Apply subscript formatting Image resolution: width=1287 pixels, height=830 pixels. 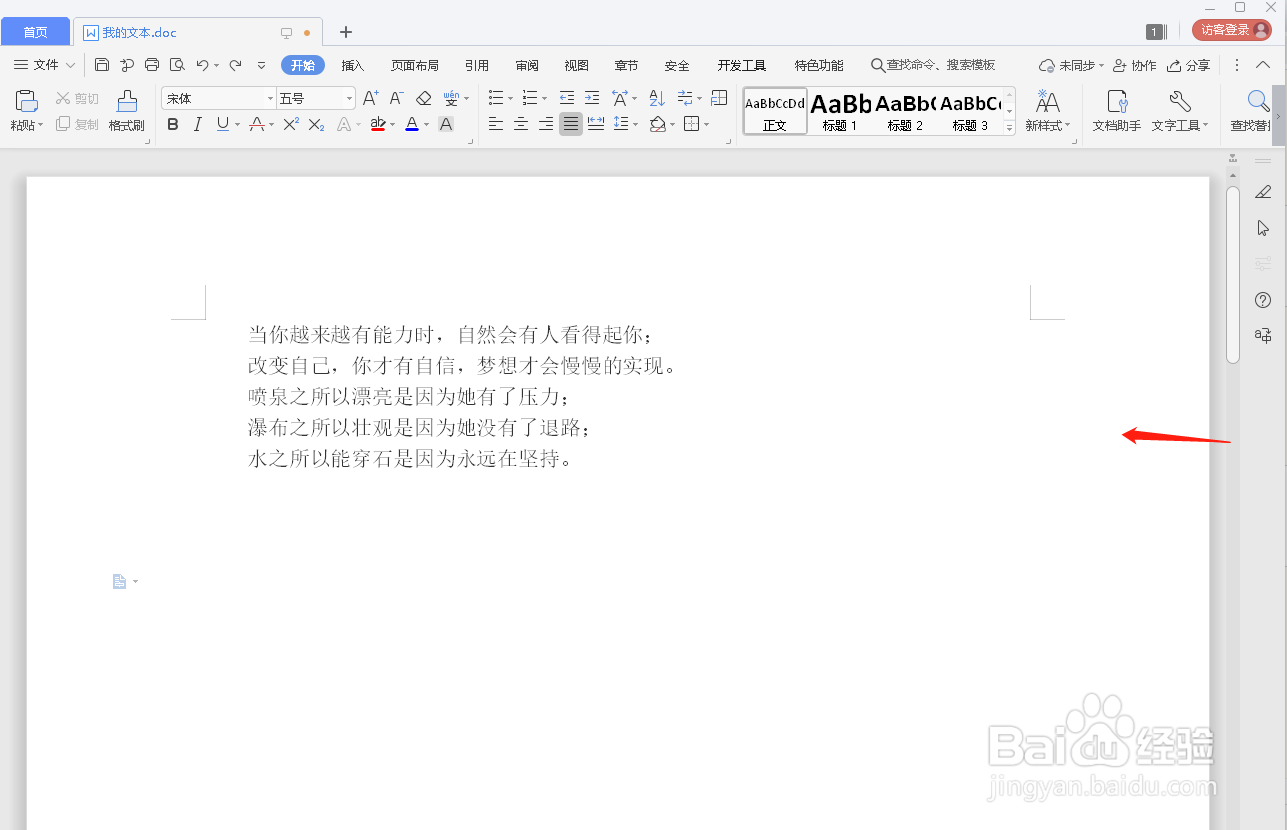point(316,124)
